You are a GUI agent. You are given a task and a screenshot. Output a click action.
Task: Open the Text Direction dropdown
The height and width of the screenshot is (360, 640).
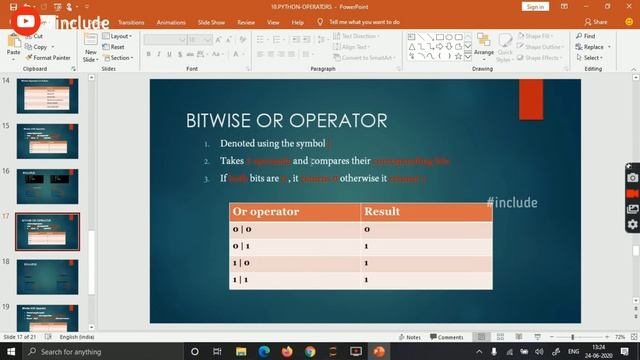pyautogui.click(x=356, y=36)
